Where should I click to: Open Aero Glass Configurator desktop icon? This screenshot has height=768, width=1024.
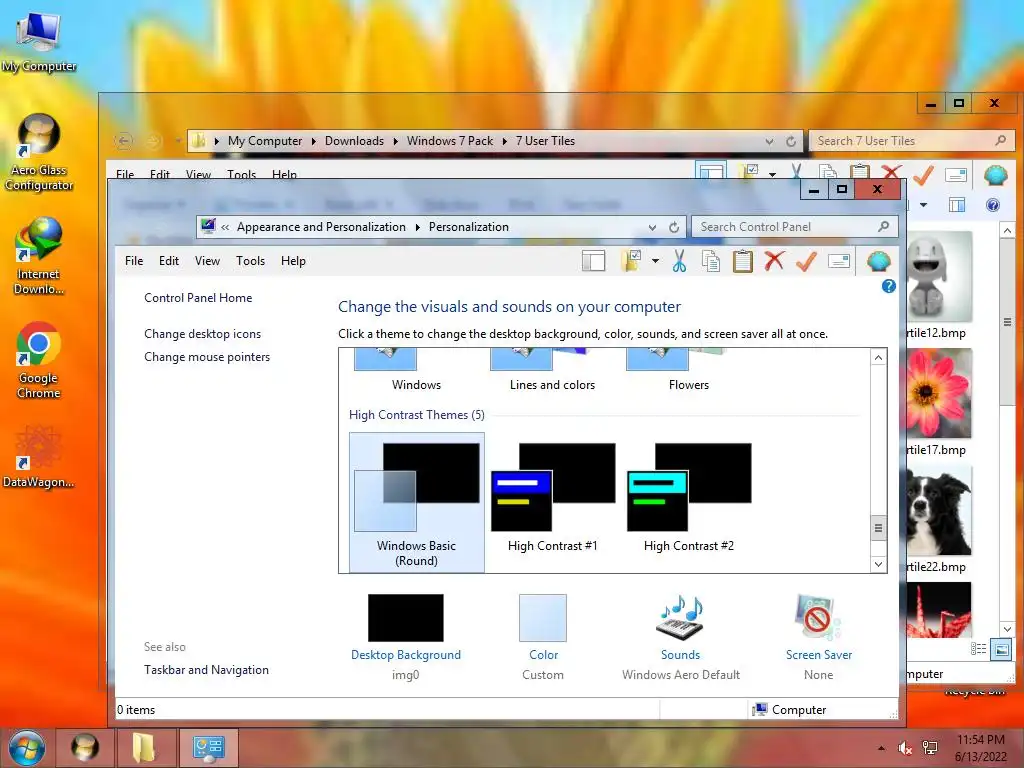coord(39,152)
